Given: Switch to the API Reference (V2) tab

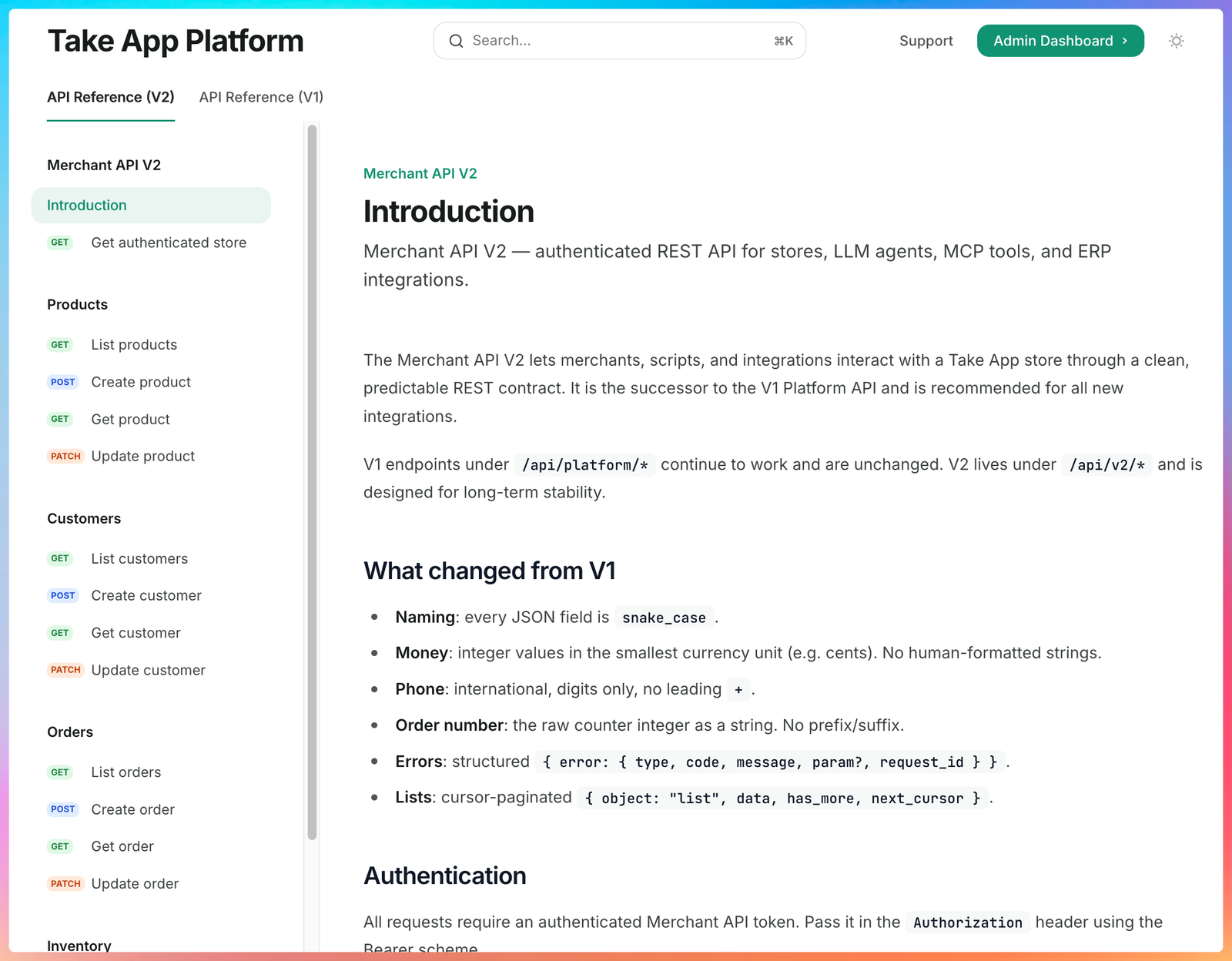Looking at the screenshot, I should (111, 97).
